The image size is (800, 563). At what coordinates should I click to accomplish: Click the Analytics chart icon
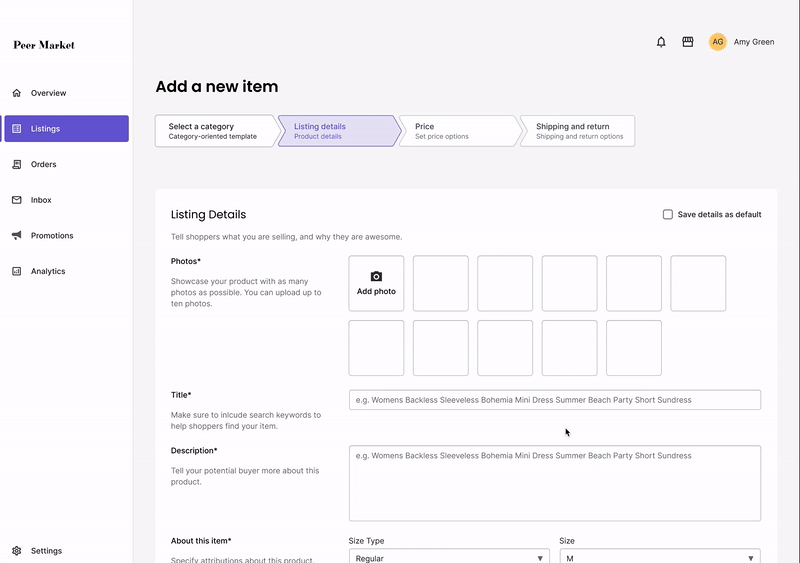coord(17,271)
